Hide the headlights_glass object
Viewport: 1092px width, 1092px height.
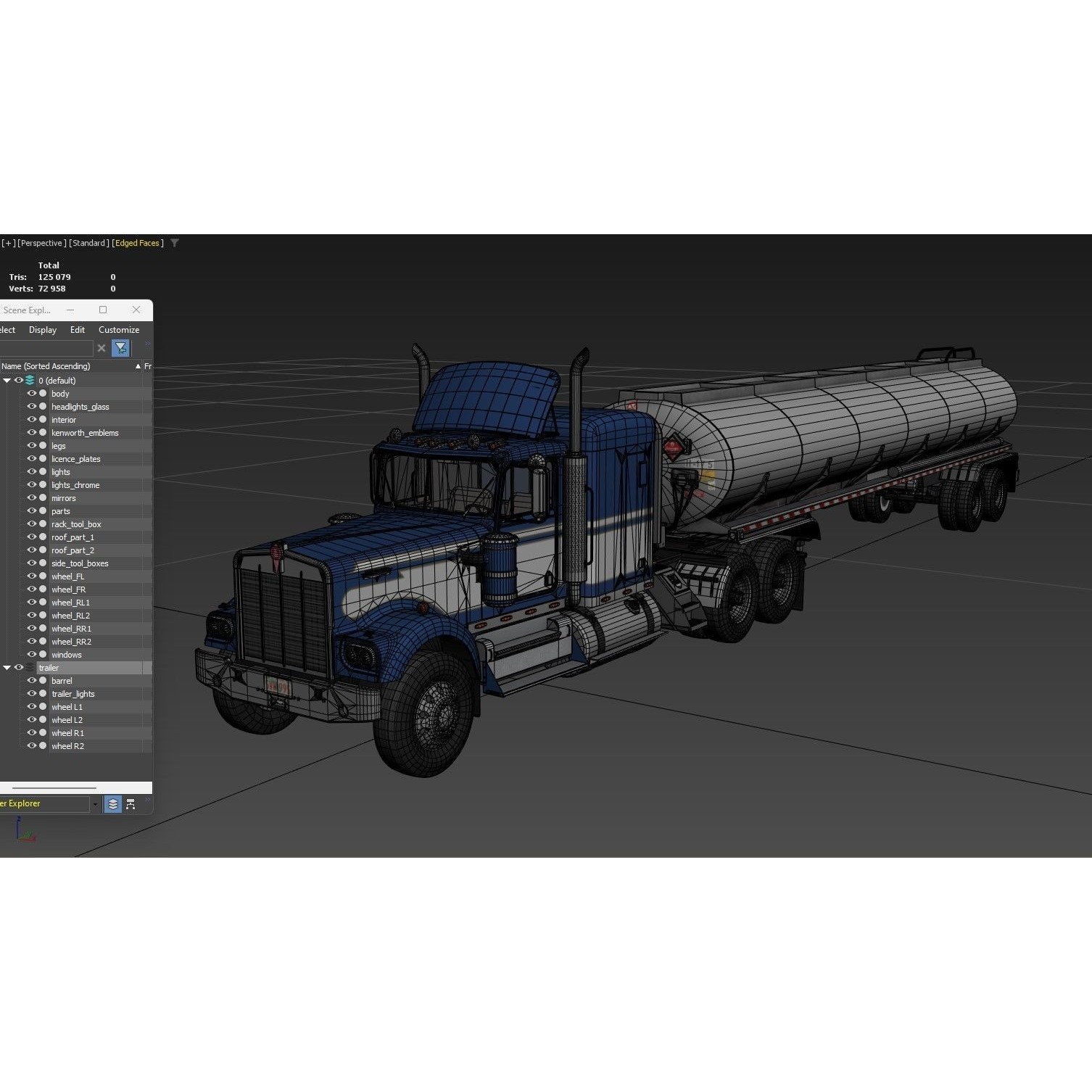point(32,406)
